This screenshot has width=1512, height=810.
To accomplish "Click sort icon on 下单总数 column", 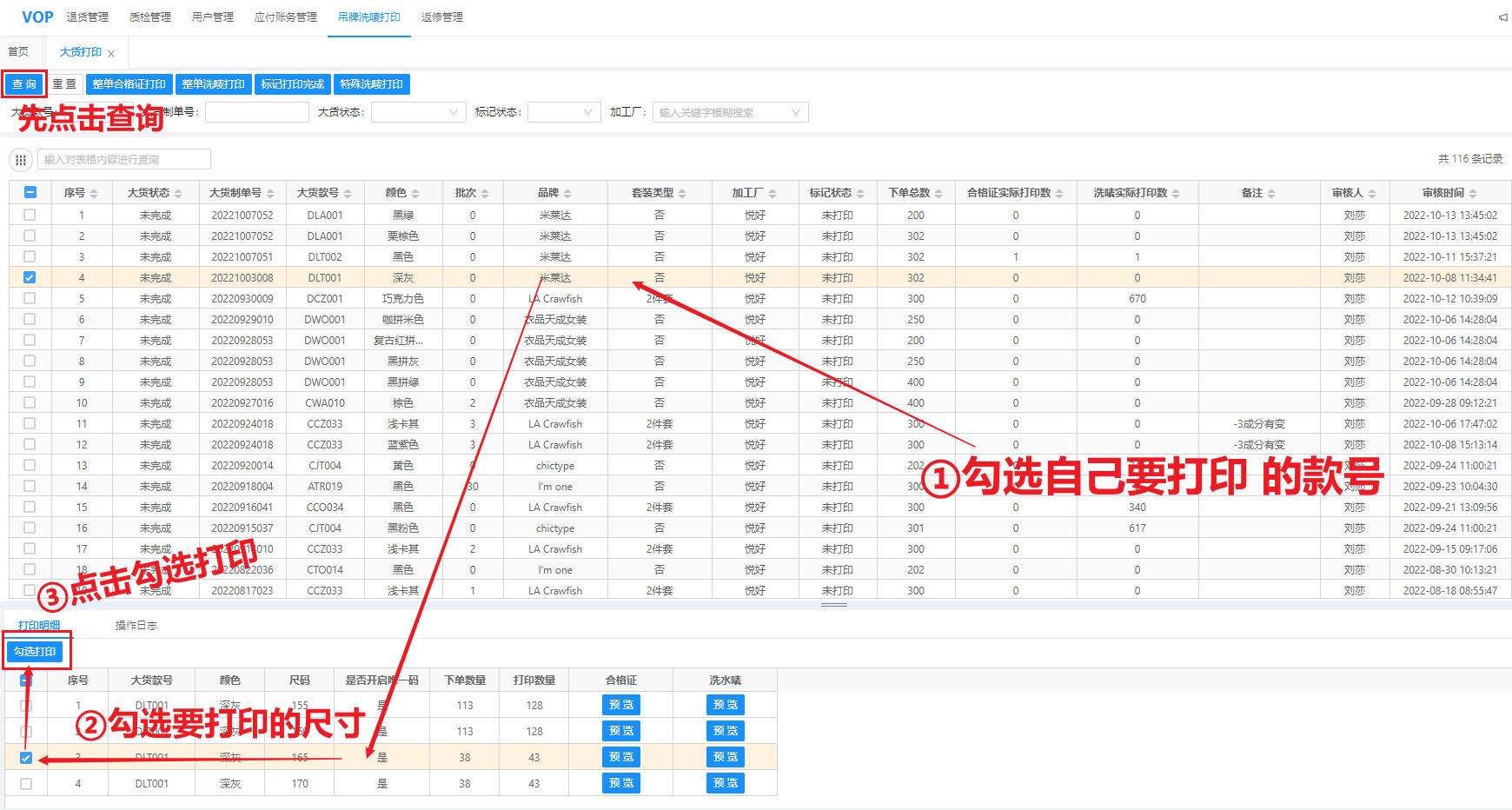I will point(938,193).
